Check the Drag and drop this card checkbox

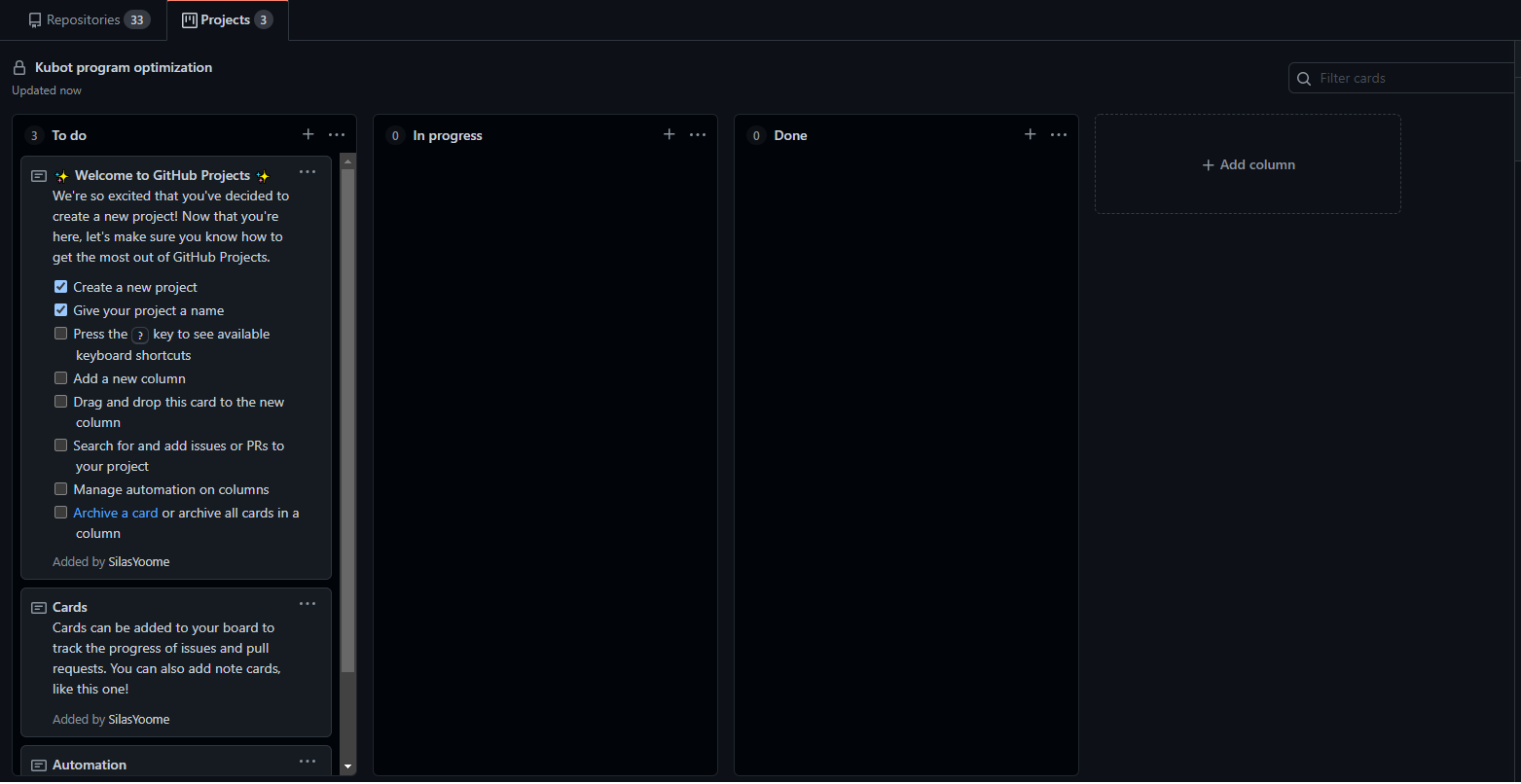tap(60, 402)
